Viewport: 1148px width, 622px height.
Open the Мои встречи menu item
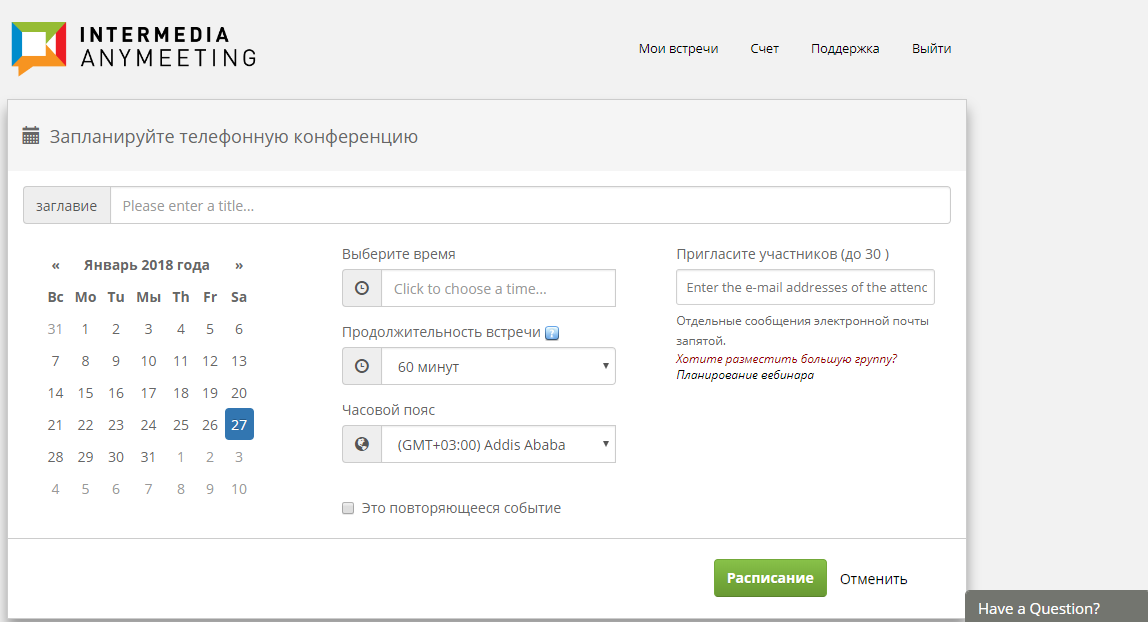(x=678, y=48)
